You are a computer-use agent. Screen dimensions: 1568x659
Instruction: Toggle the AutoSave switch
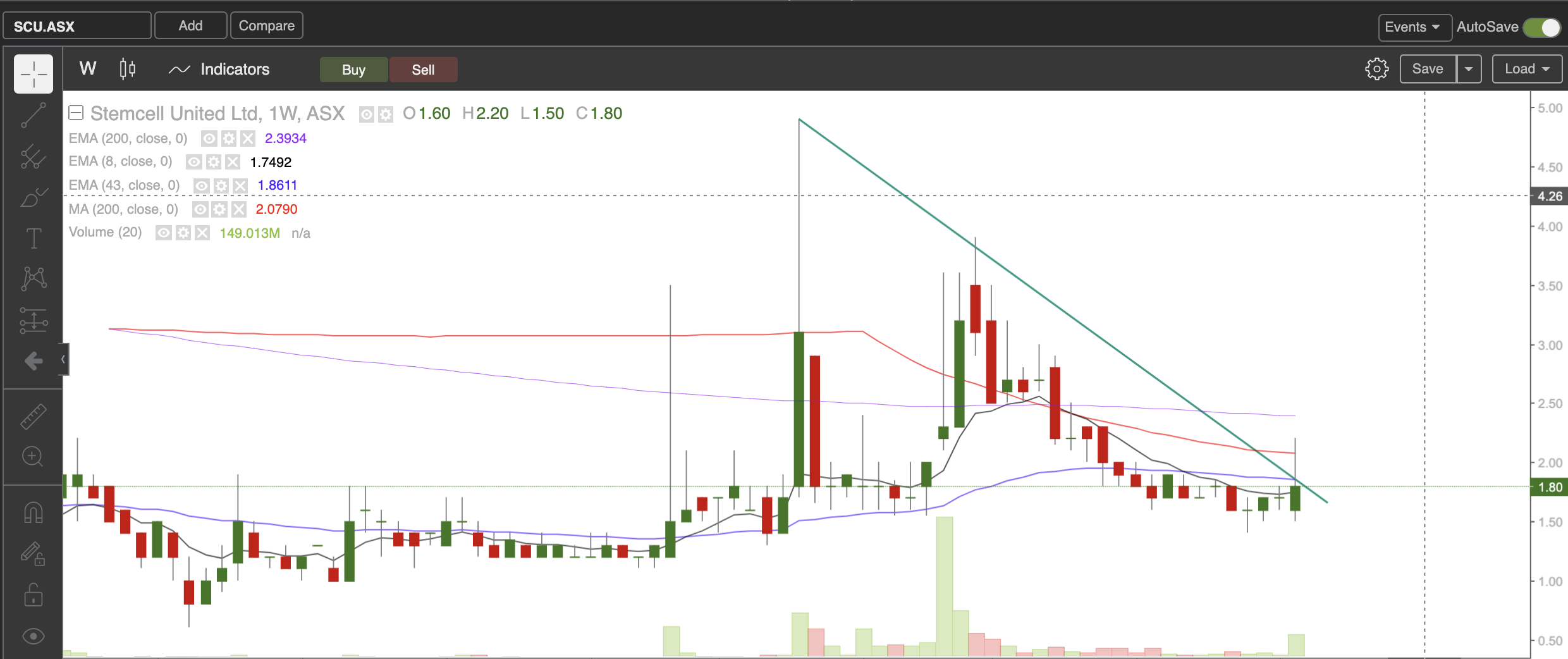pyautogui.click(x=1542, y=27)
